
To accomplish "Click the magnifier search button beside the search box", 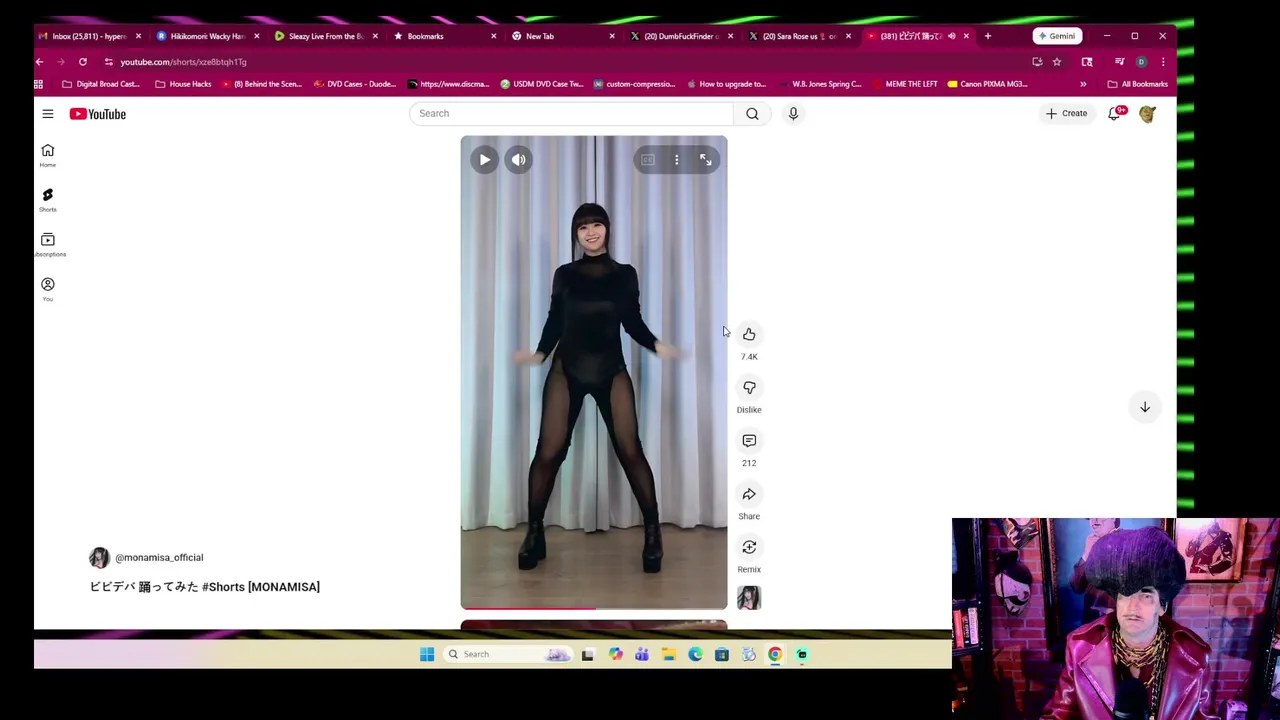I will tap(752, 114).
